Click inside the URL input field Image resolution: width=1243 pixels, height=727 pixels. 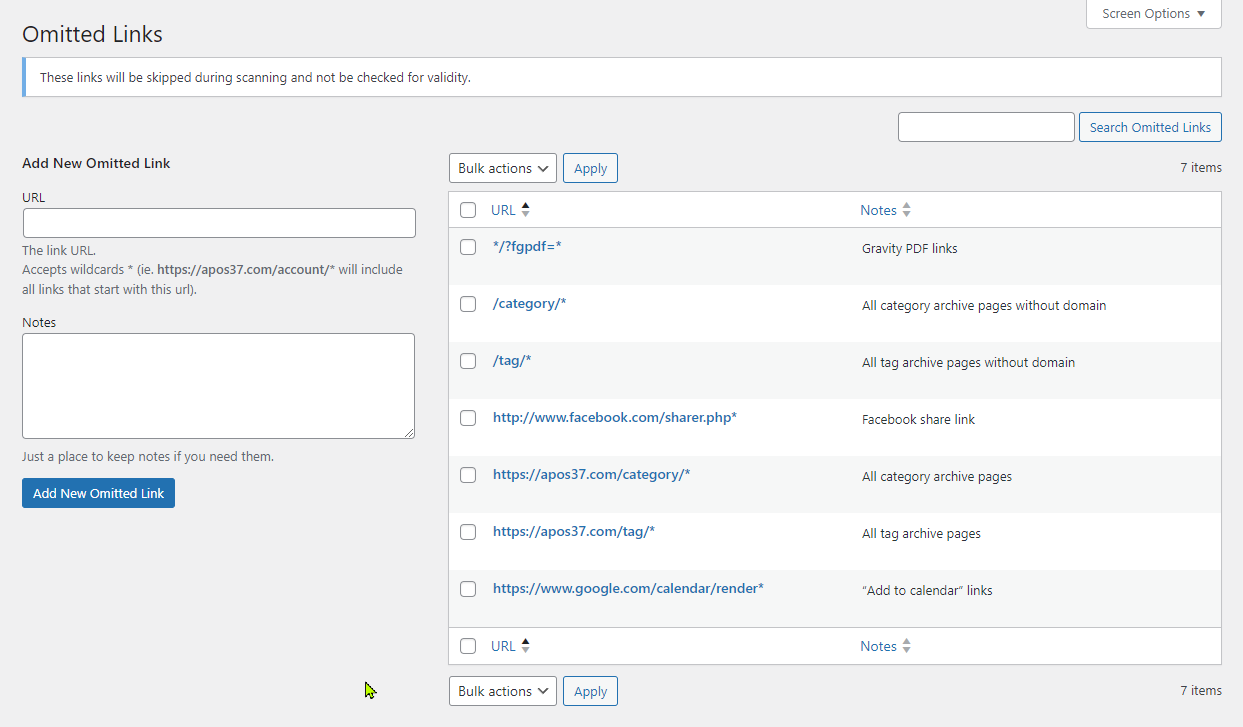pos(218,222)
